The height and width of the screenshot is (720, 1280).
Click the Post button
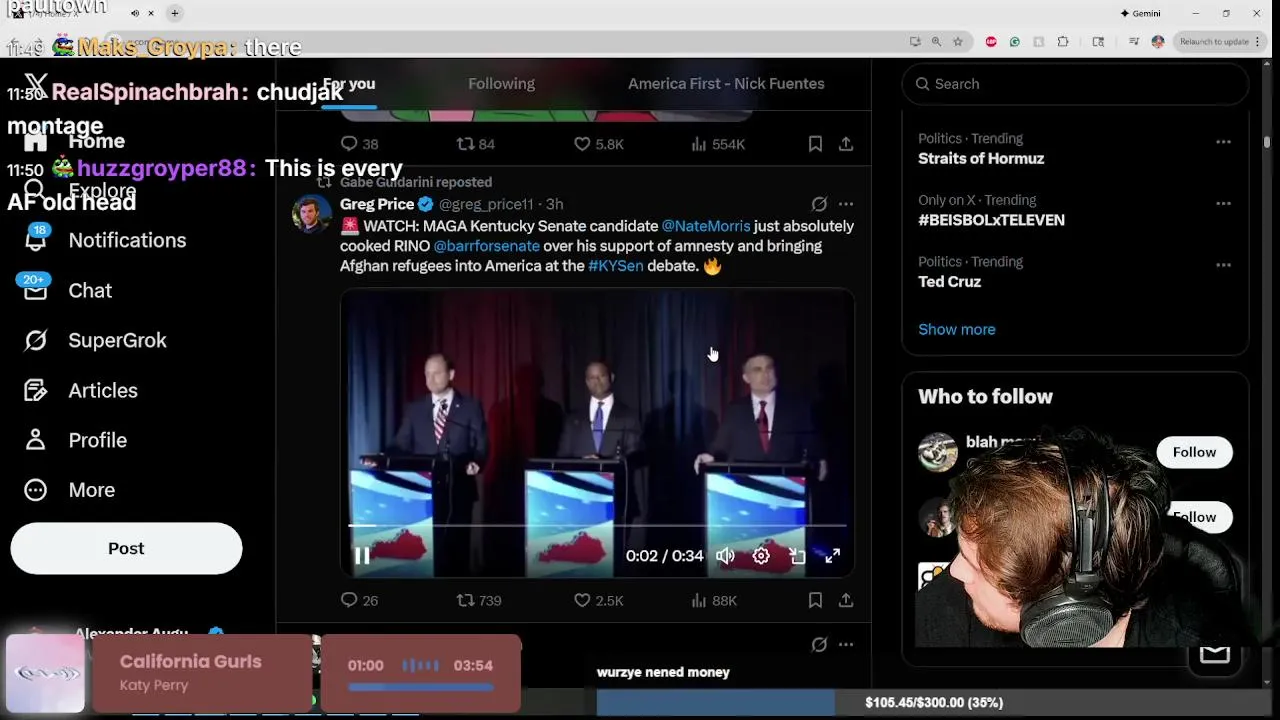126,548
